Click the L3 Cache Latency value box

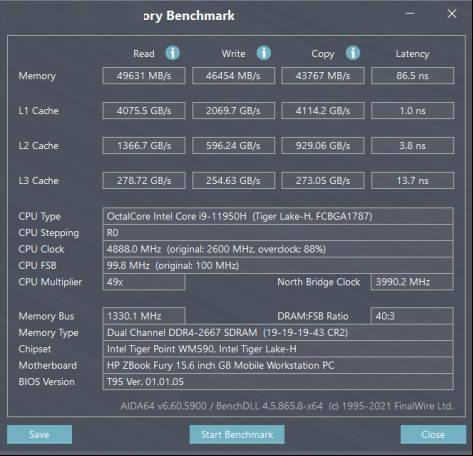[412, 181]
